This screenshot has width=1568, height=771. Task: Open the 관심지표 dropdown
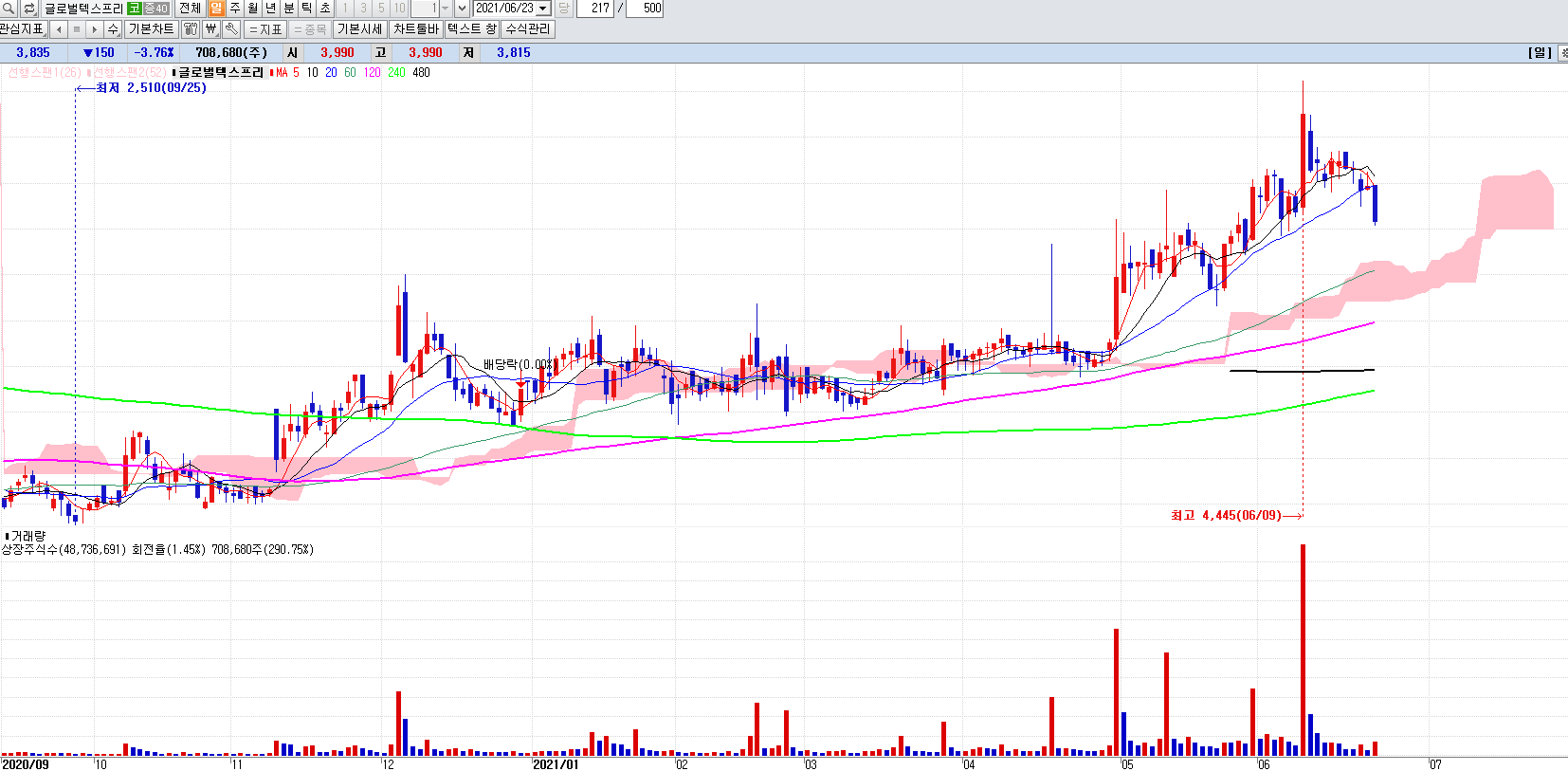click(23, 29)
